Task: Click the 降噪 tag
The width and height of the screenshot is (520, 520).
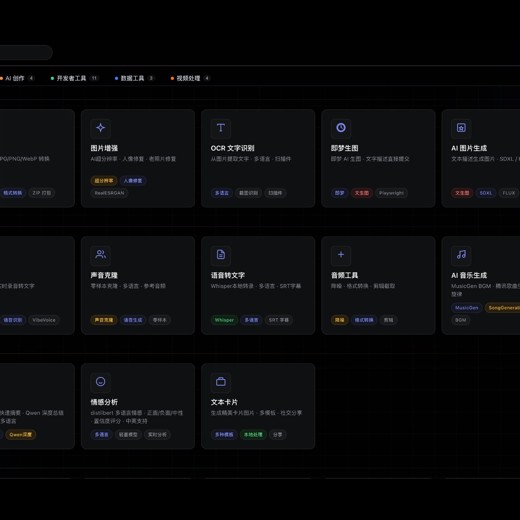Action: [x=340, y=320]
